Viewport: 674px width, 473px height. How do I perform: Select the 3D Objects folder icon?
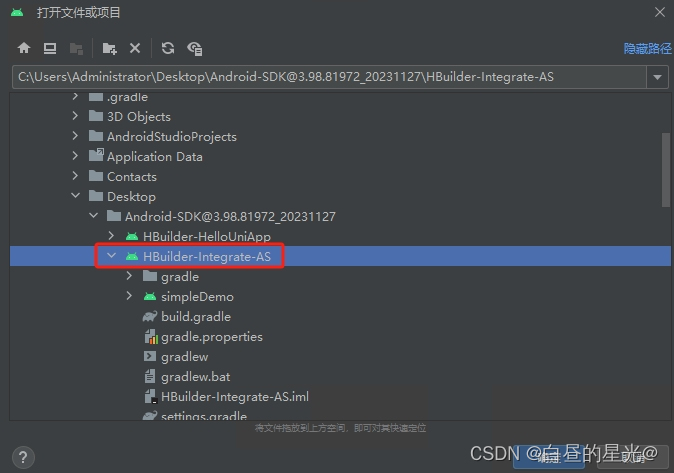pos(95,116)
